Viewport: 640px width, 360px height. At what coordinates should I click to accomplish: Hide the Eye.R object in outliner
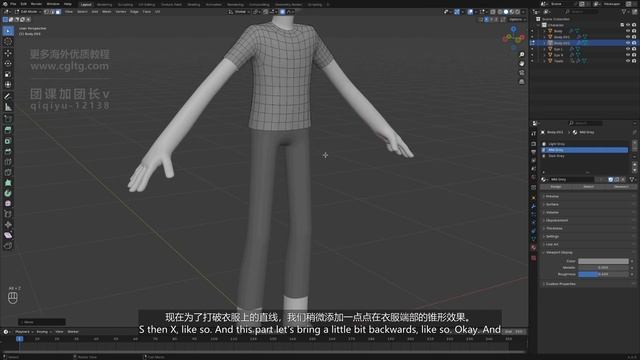pos(628,55)
